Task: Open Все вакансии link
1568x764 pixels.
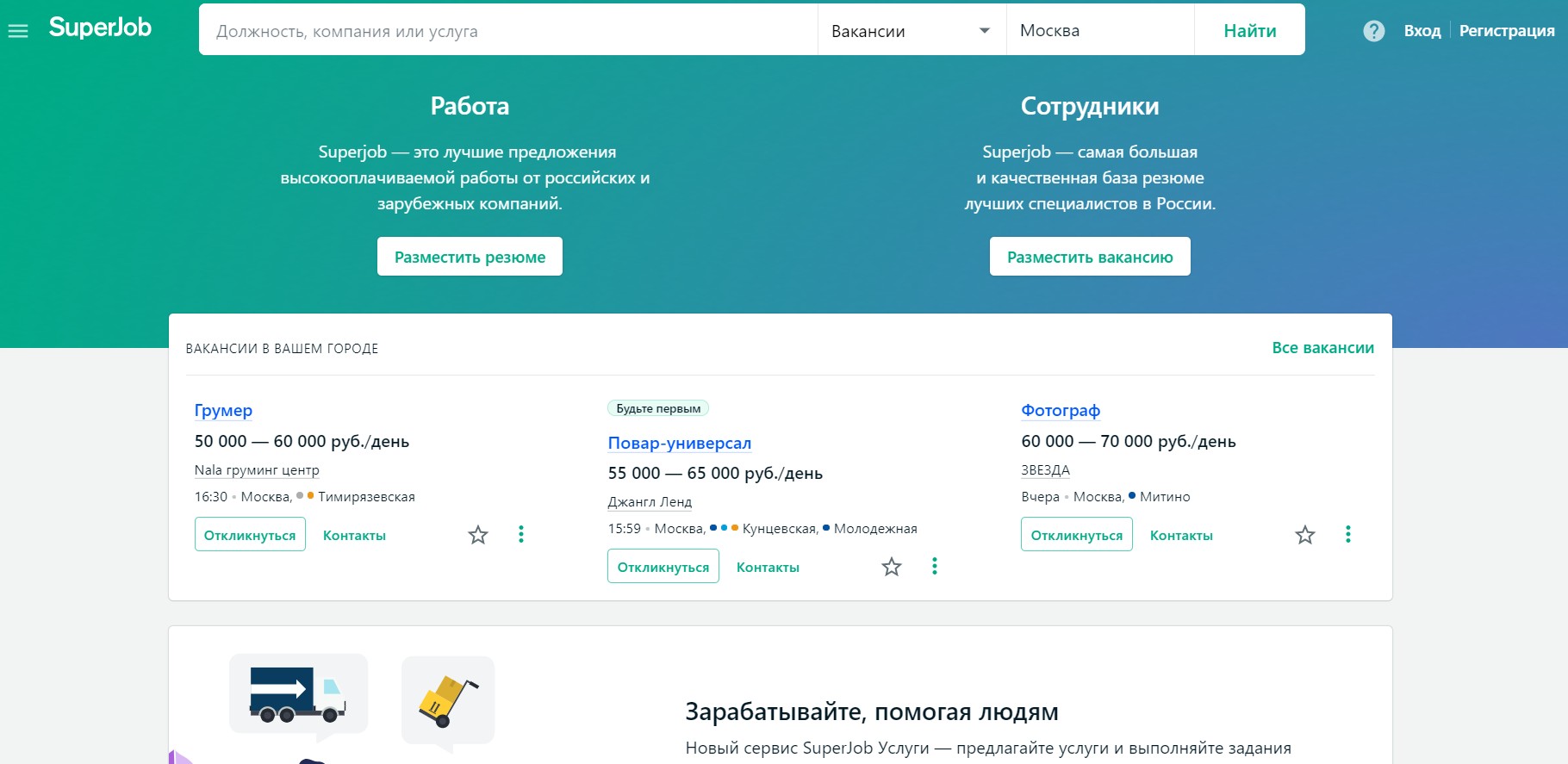Action: coord(1323,348)
